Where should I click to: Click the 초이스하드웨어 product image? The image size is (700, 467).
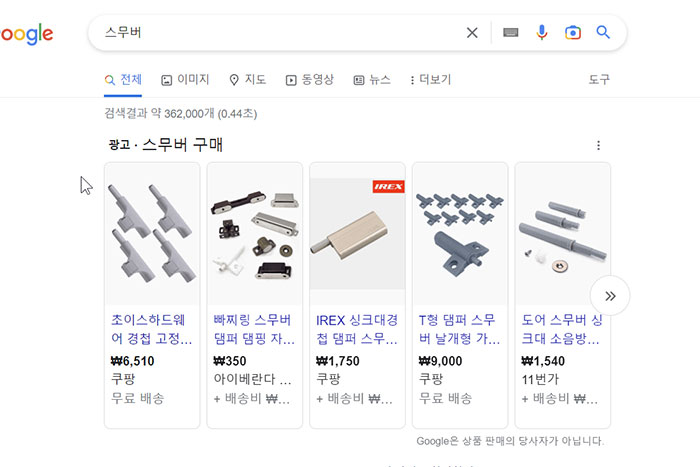[152, 234]
